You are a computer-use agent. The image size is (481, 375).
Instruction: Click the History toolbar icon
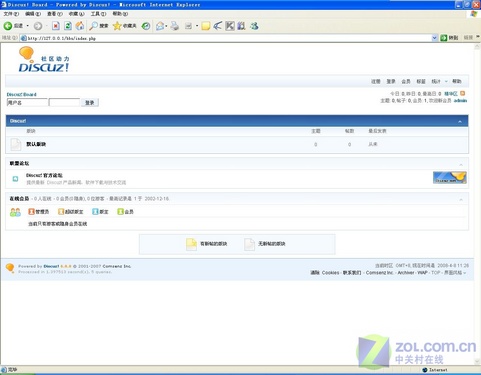(x=146, y=26)
